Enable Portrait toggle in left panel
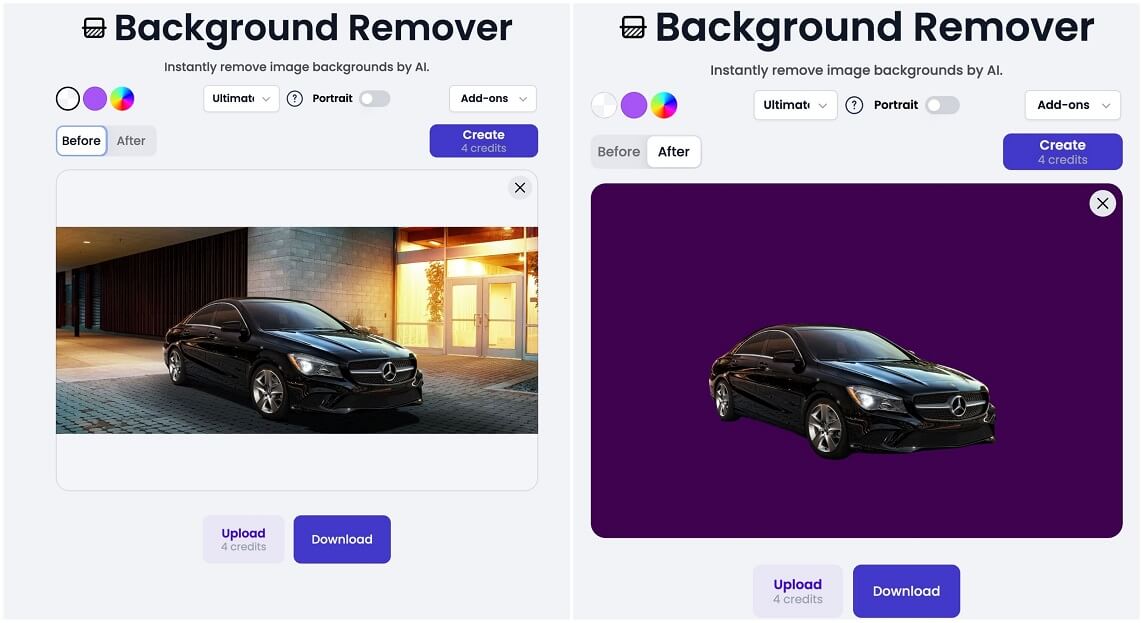 (x=375, y=98)
